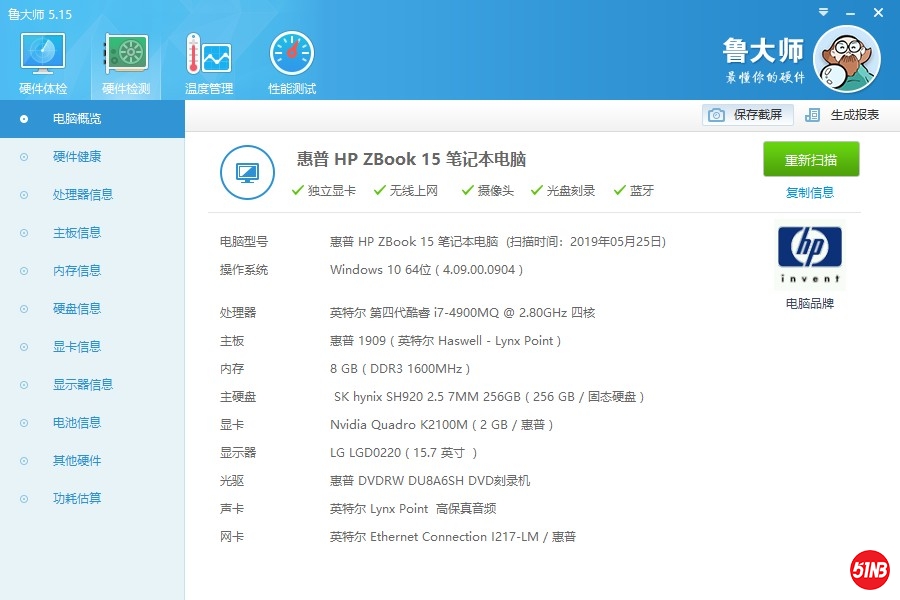Image resolution: width=900 pixels, height=600 pixels.
Task: Select 电脑概览 in the sidebar
Action: coord(77,119)
